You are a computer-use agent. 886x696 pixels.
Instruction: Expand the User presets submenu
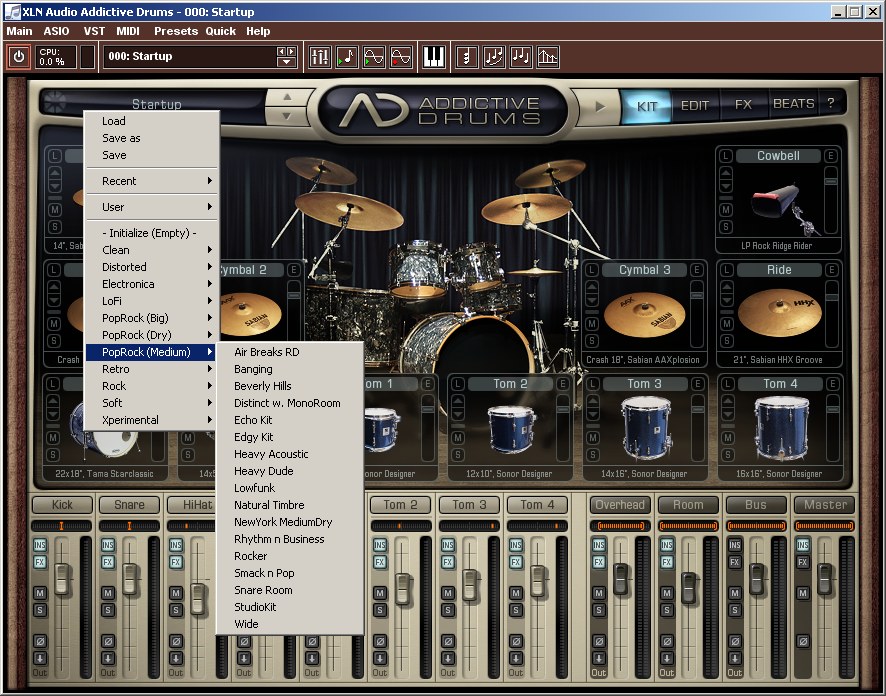(x=151, y=207)
